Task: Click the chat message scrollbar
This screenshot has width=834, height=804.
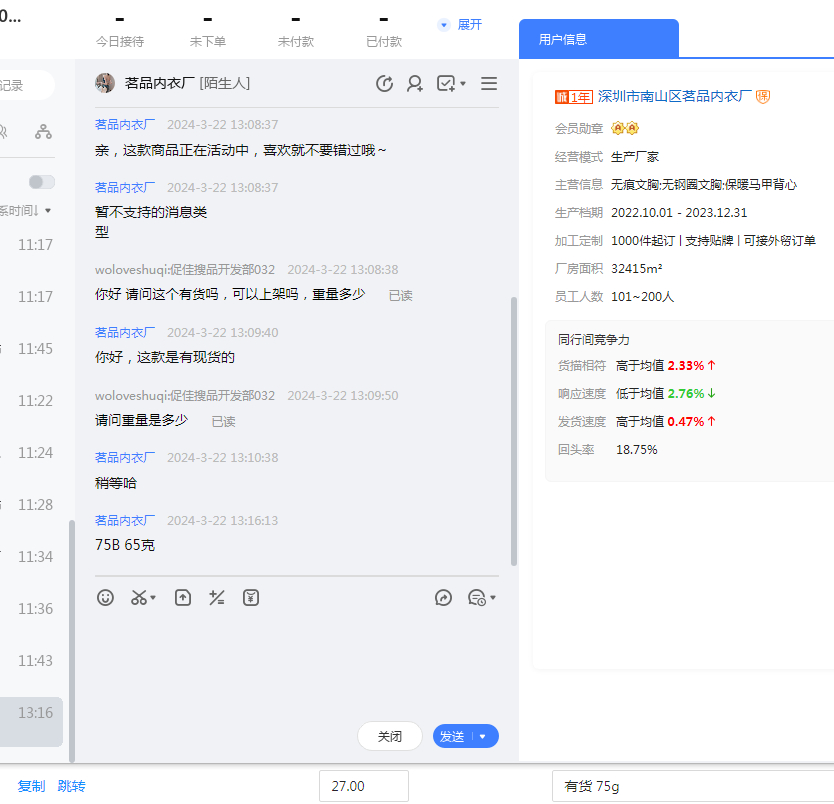Action: (514, 430)
